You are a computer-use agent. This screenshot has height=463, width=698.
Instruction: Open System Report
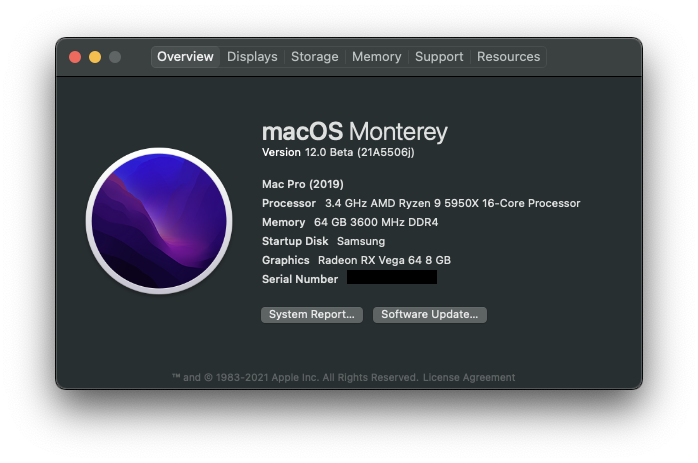(312, 314)
